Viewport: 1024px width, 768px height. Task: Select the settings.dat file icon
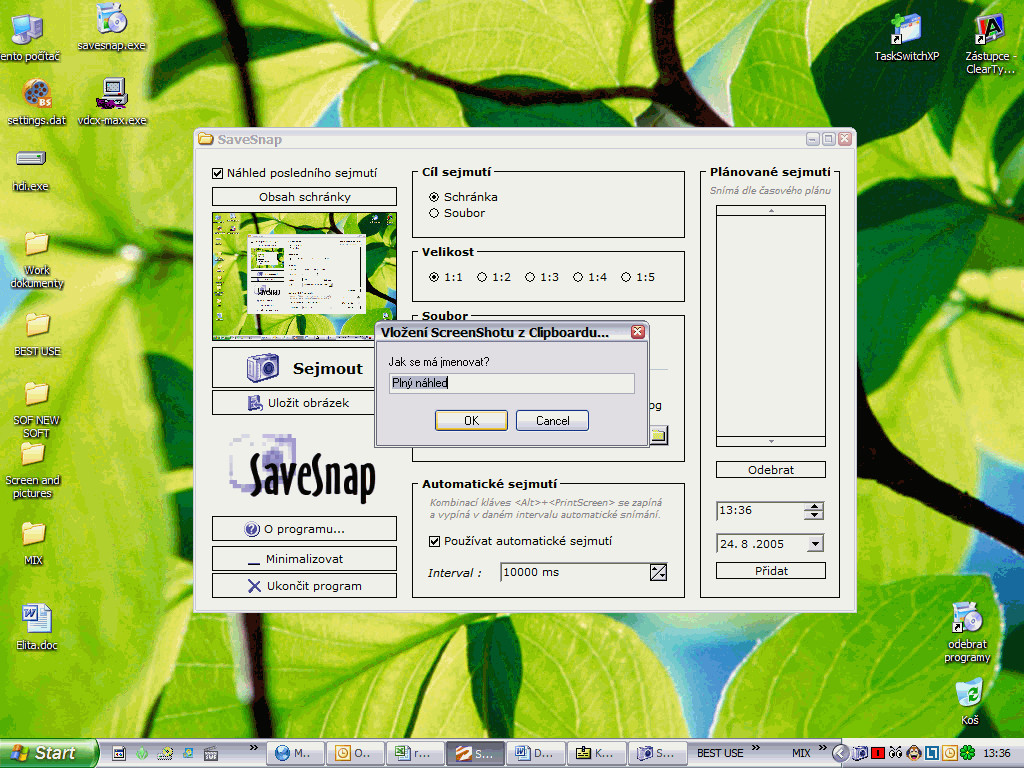point(37,103)
